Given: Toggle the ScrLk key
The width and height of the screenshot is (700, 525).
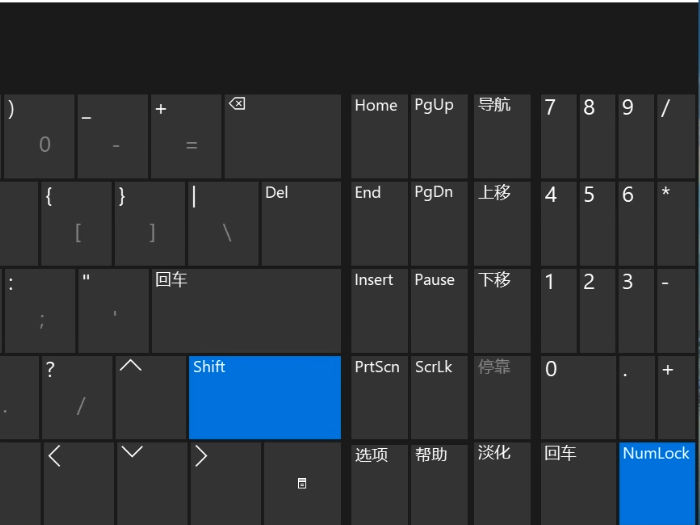Looking at the screenshot, I should [438, 397].
